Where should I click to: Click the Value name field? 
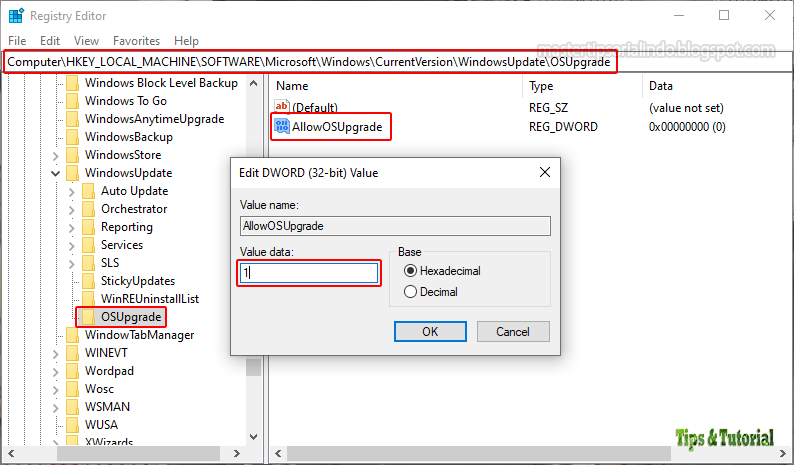(x=395, y=226)
